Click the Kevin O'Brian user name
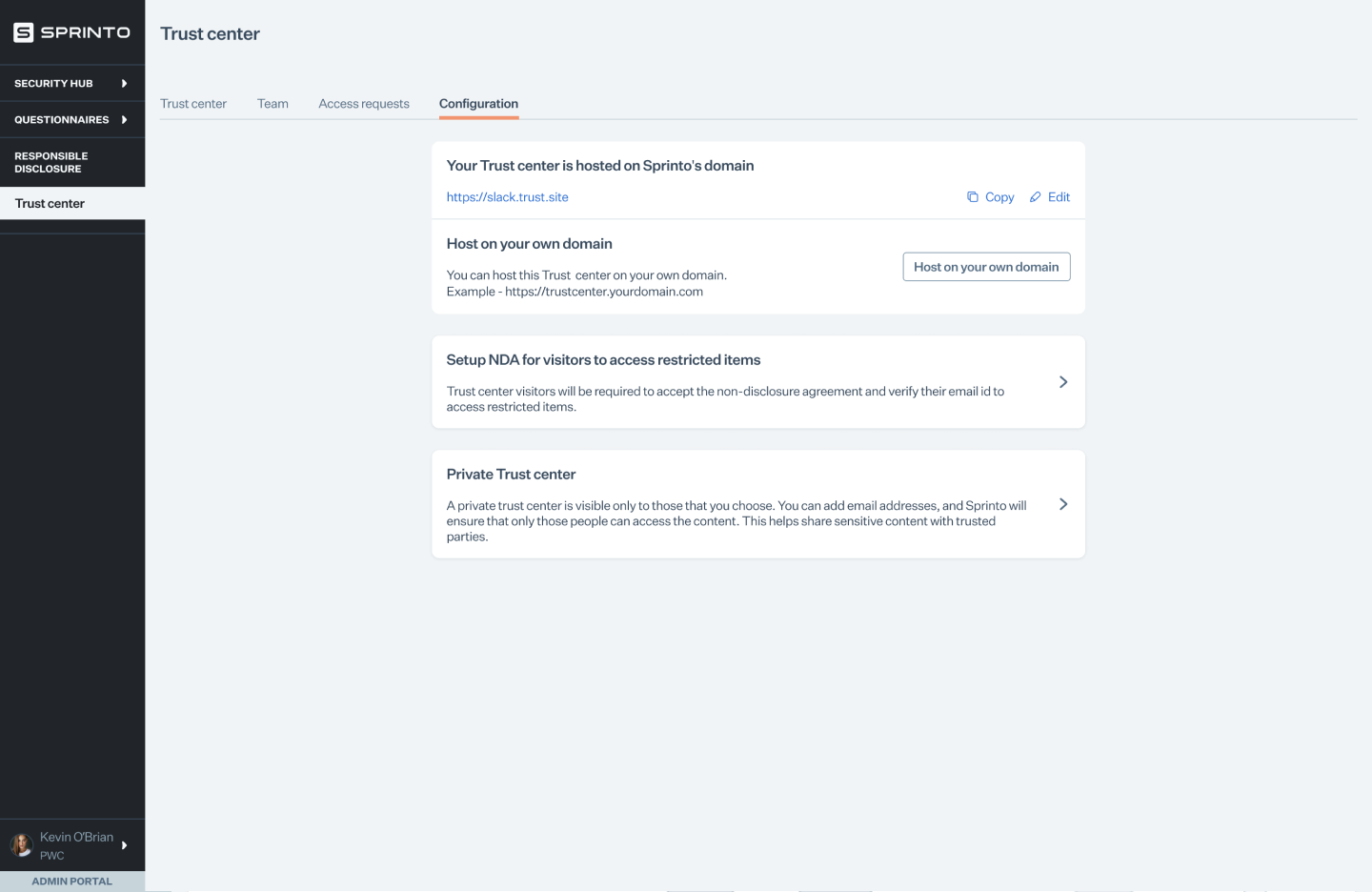This screenshot has width=1372, height=892. click(x=76, y=838)
